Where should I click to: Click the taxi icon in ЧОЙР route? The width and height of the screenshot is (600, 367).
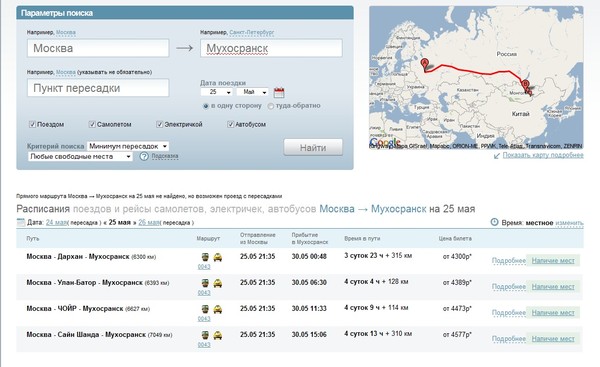(x=218, y=309)
